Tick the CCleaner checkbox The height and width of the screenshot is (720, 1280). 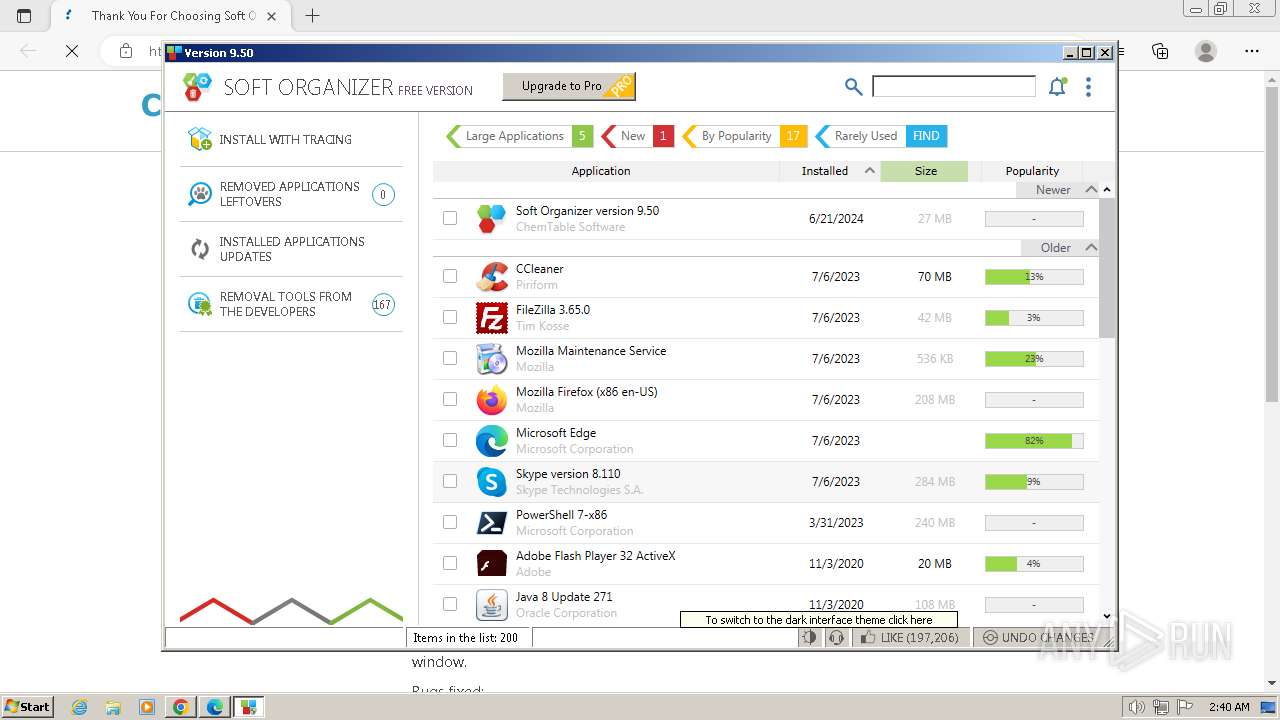(x=450, y=276)
